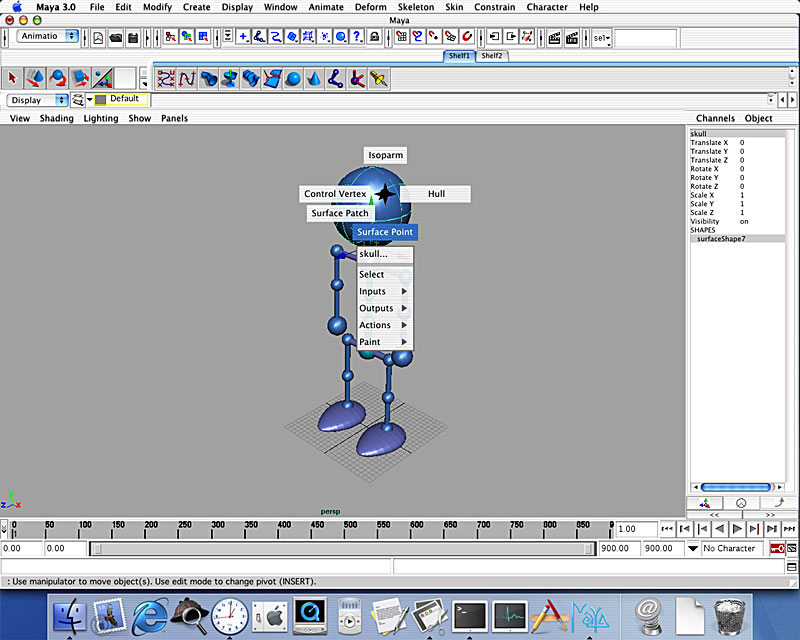
Task: Click the Open Scene folder icon
Action: tap(116, 38)
